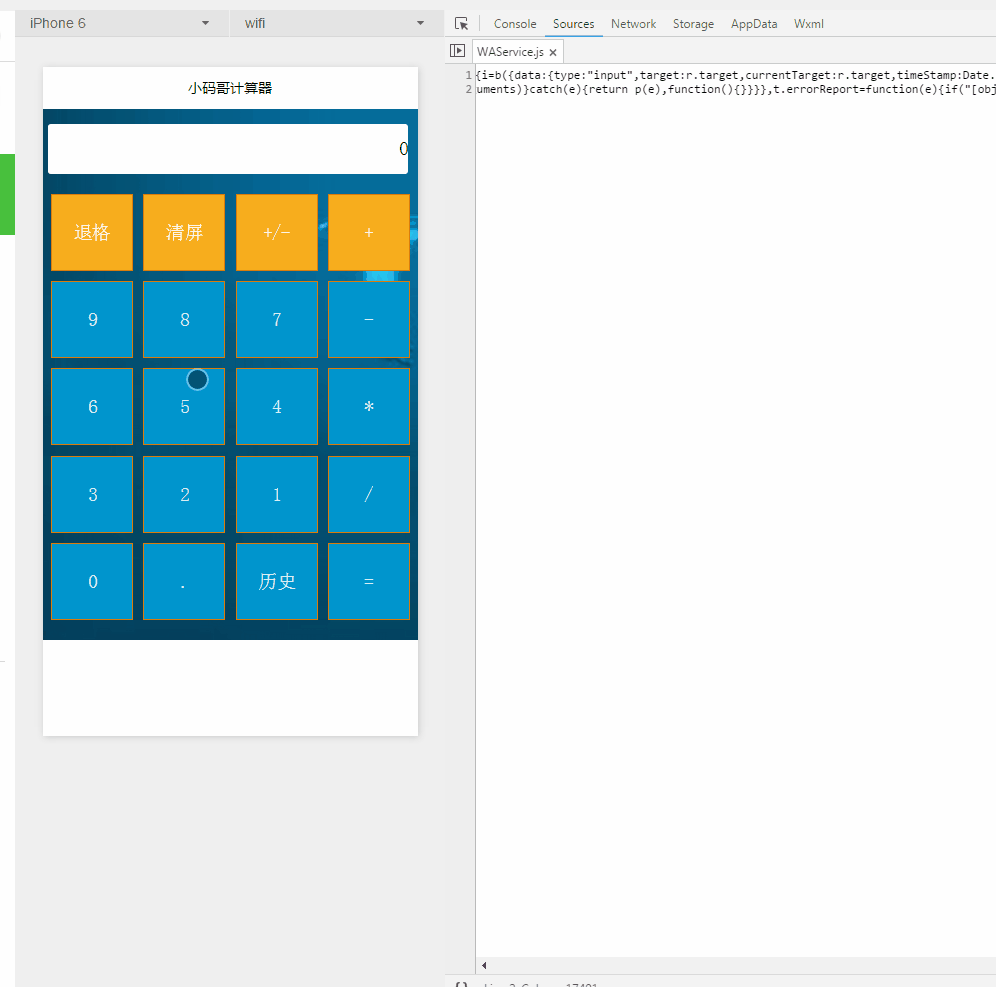The image size is (996, 987).
Task: Switch to the AppData tab
Action: (754, 24)
